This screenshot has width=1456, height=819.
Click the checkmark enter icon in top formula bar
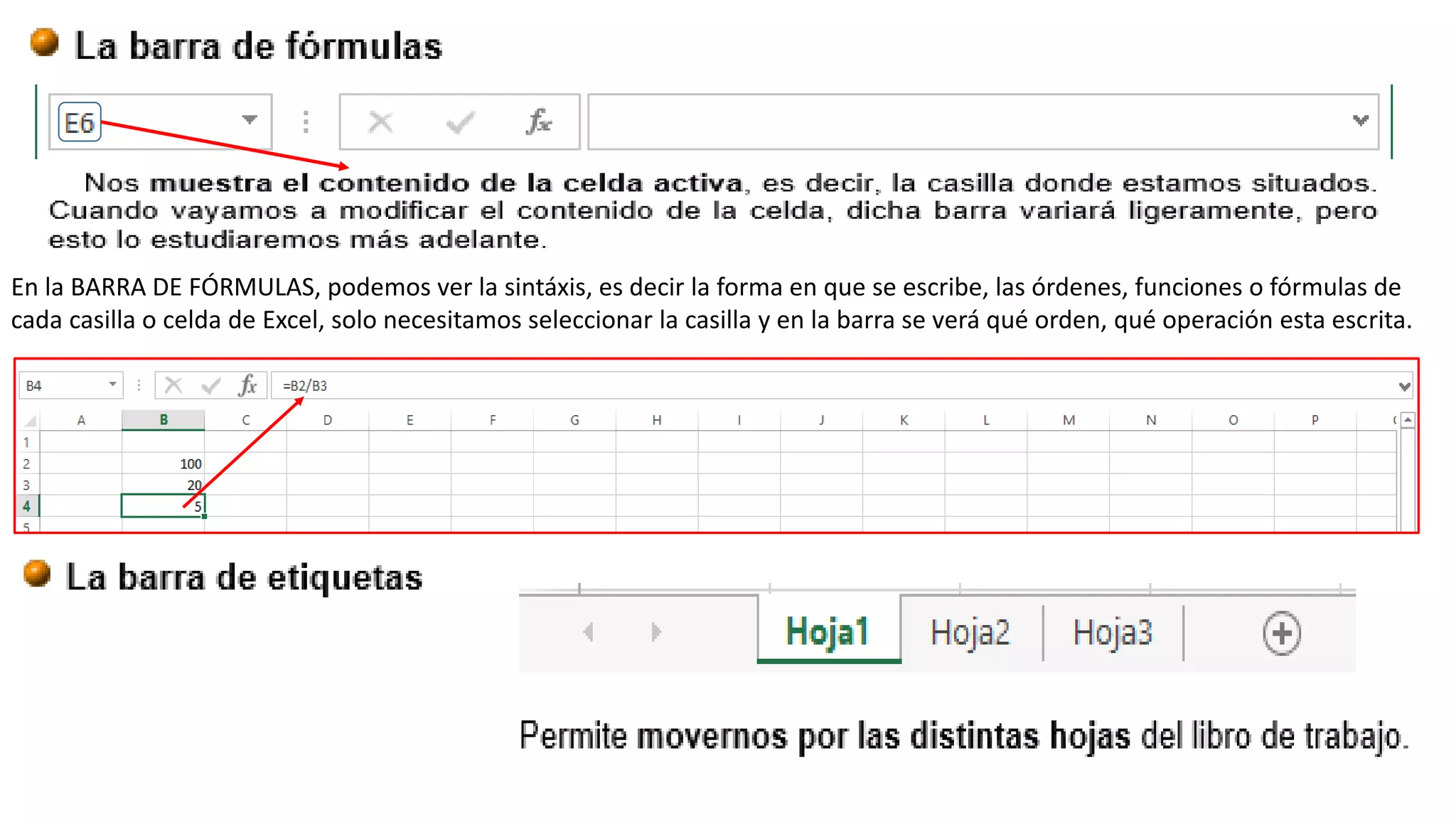[x=460, y=123]
